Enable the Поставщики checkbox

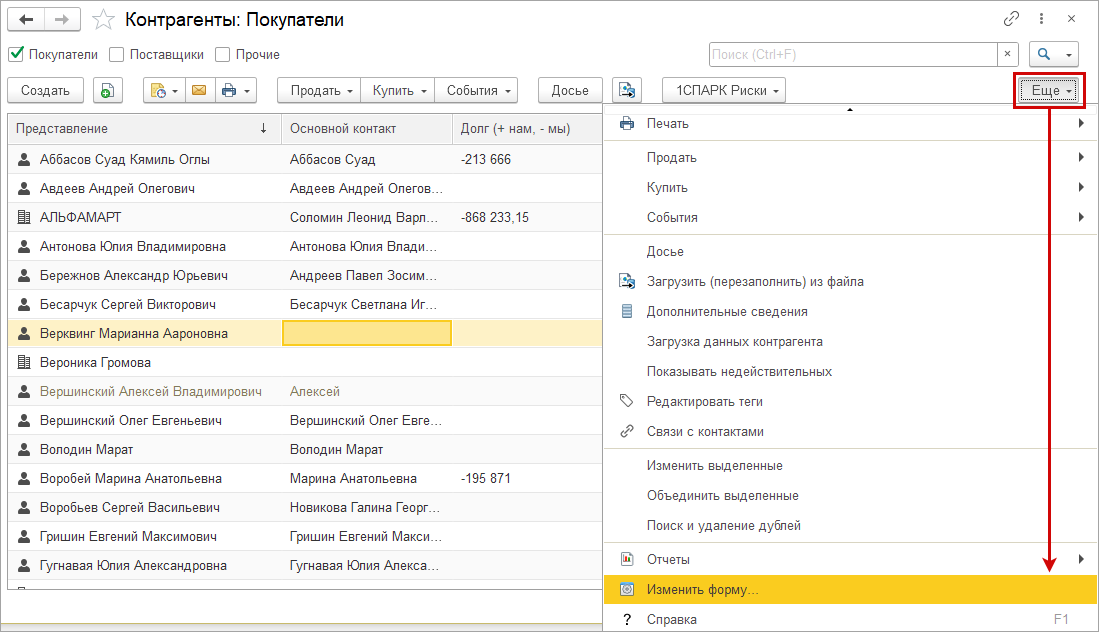pos(117,55)
